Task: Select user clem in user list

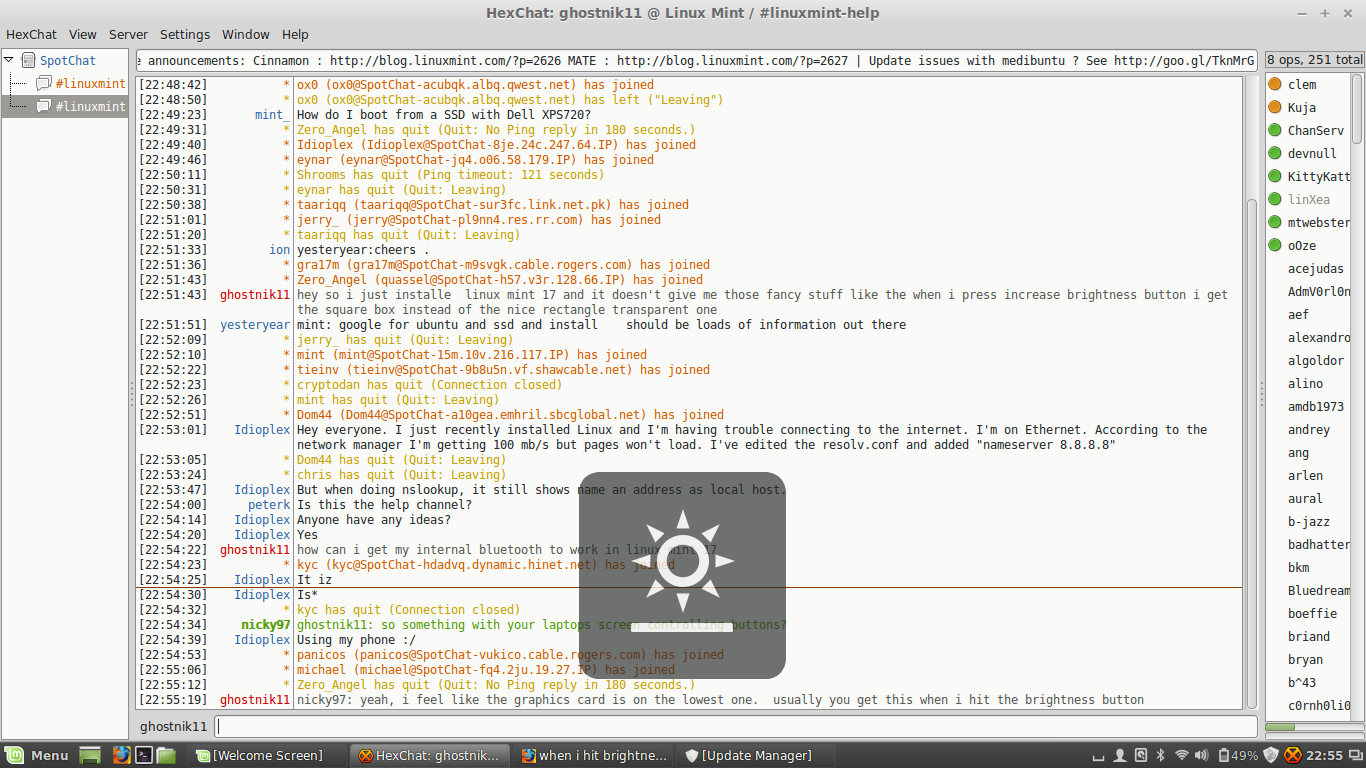Action: (1302, 85)
